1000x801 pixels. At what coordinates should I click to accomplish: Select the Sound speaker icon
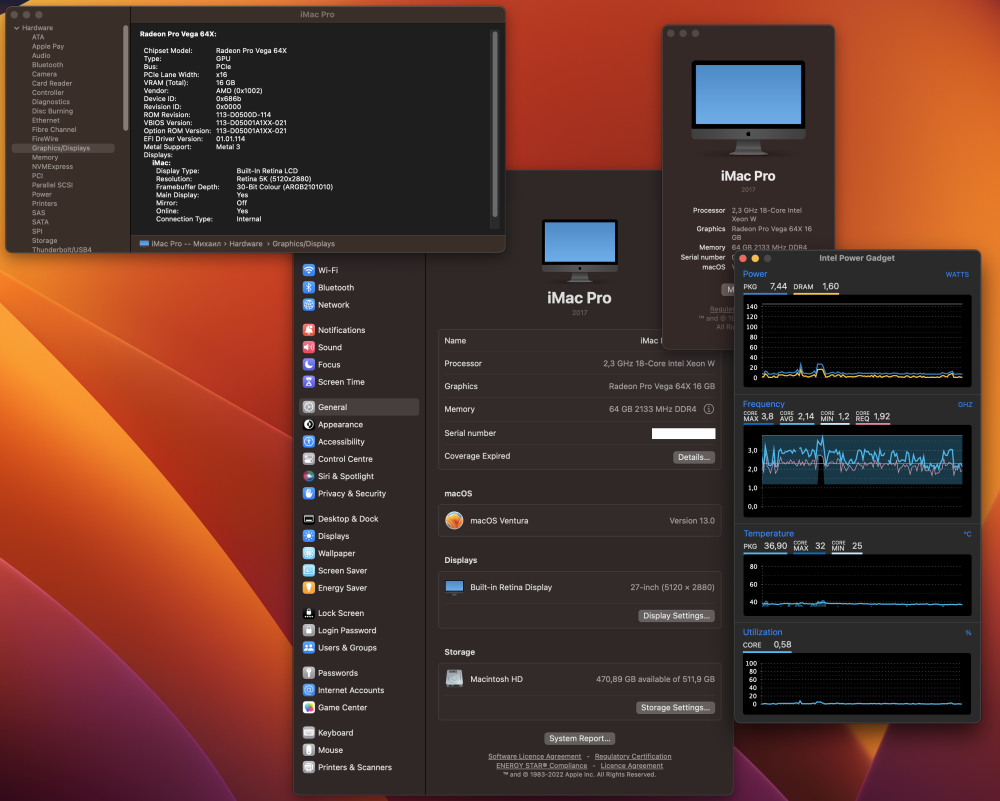pyautogui.click(x=309, y=347)
